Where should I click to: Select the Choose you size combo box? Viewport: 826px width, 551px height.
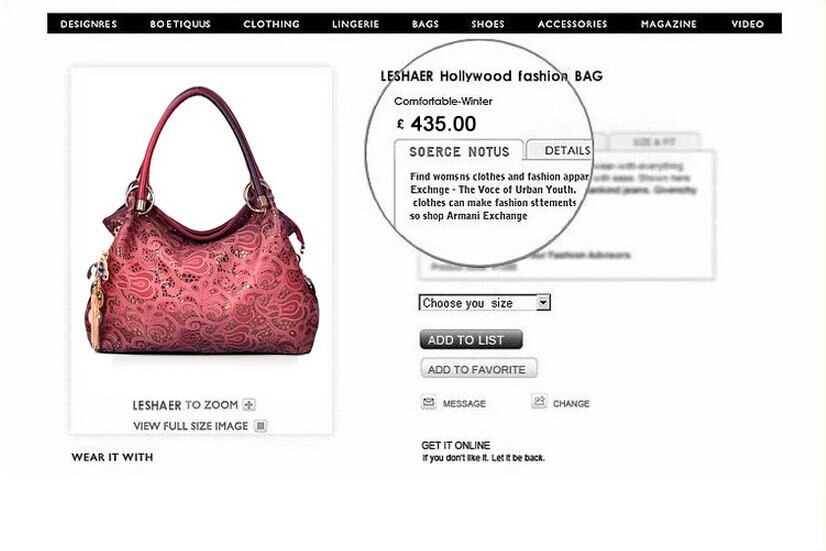click(485, 303)
